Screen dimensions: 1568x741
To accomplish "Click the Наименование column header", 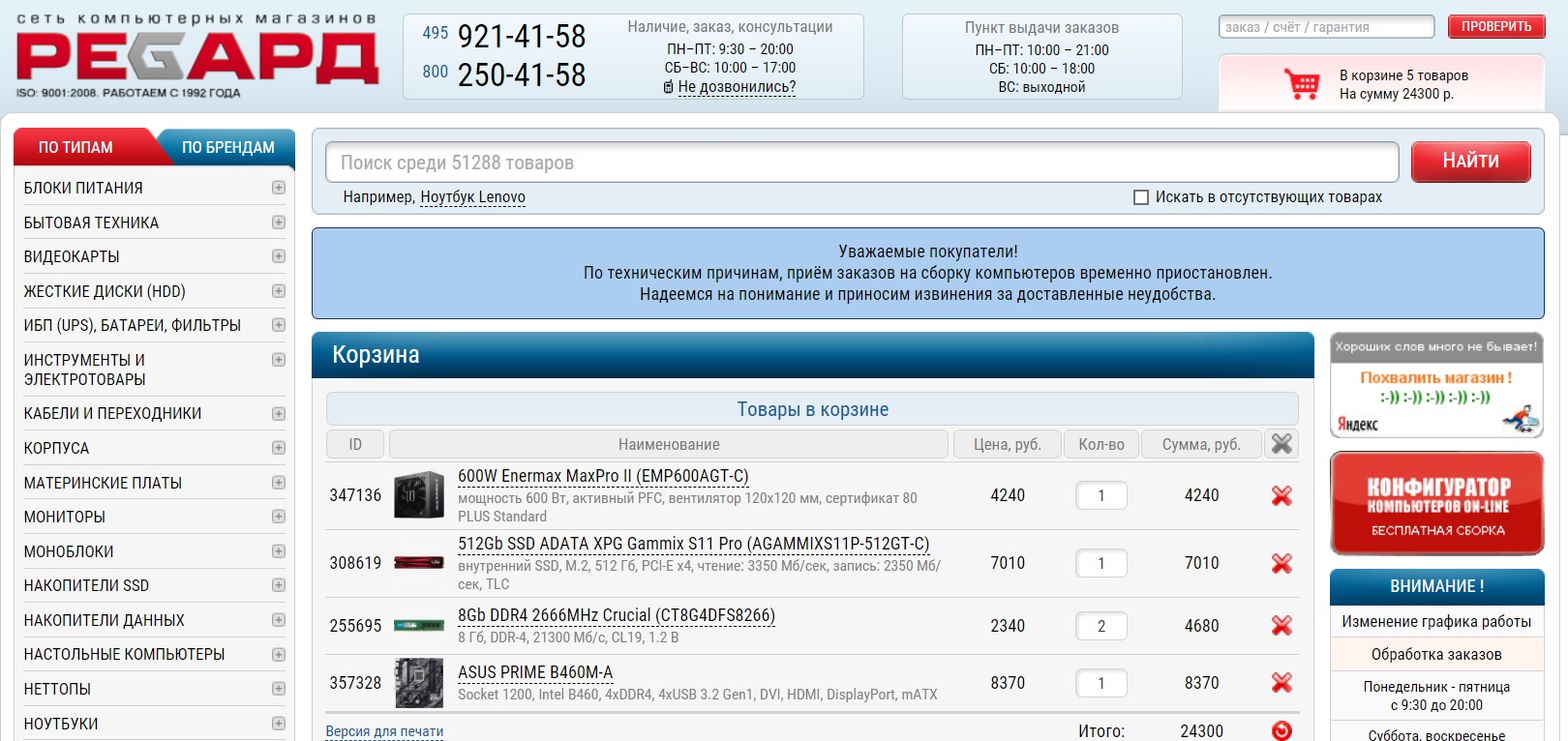I will (x=669, y=444).
